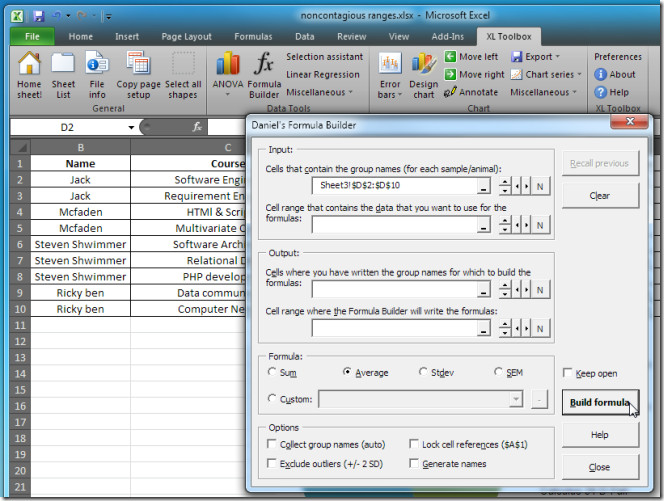The height and width of the screenshot is (501, 664).
Task: Click the Clear button
Action: [600, 196]
